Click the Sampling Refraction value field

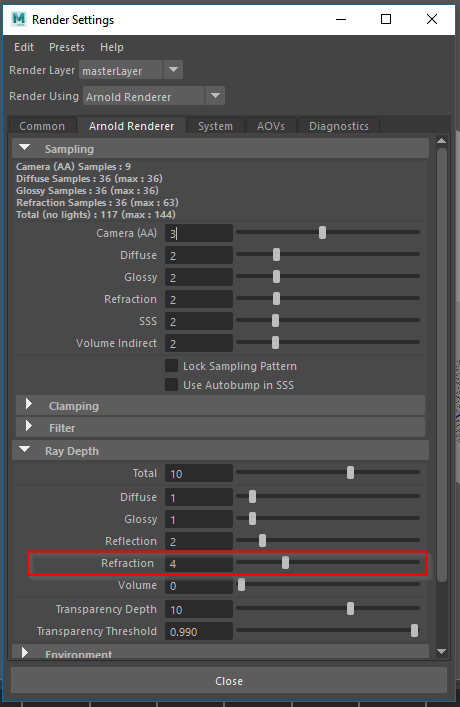pos(199,299)
